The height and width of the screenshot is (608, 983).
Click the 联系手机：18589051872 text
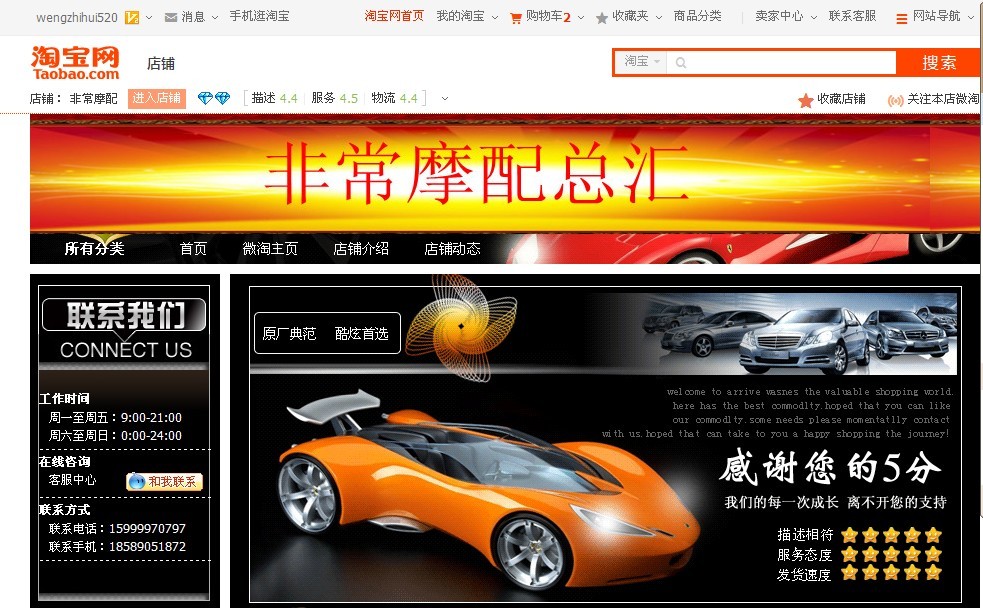click(117, 547)
